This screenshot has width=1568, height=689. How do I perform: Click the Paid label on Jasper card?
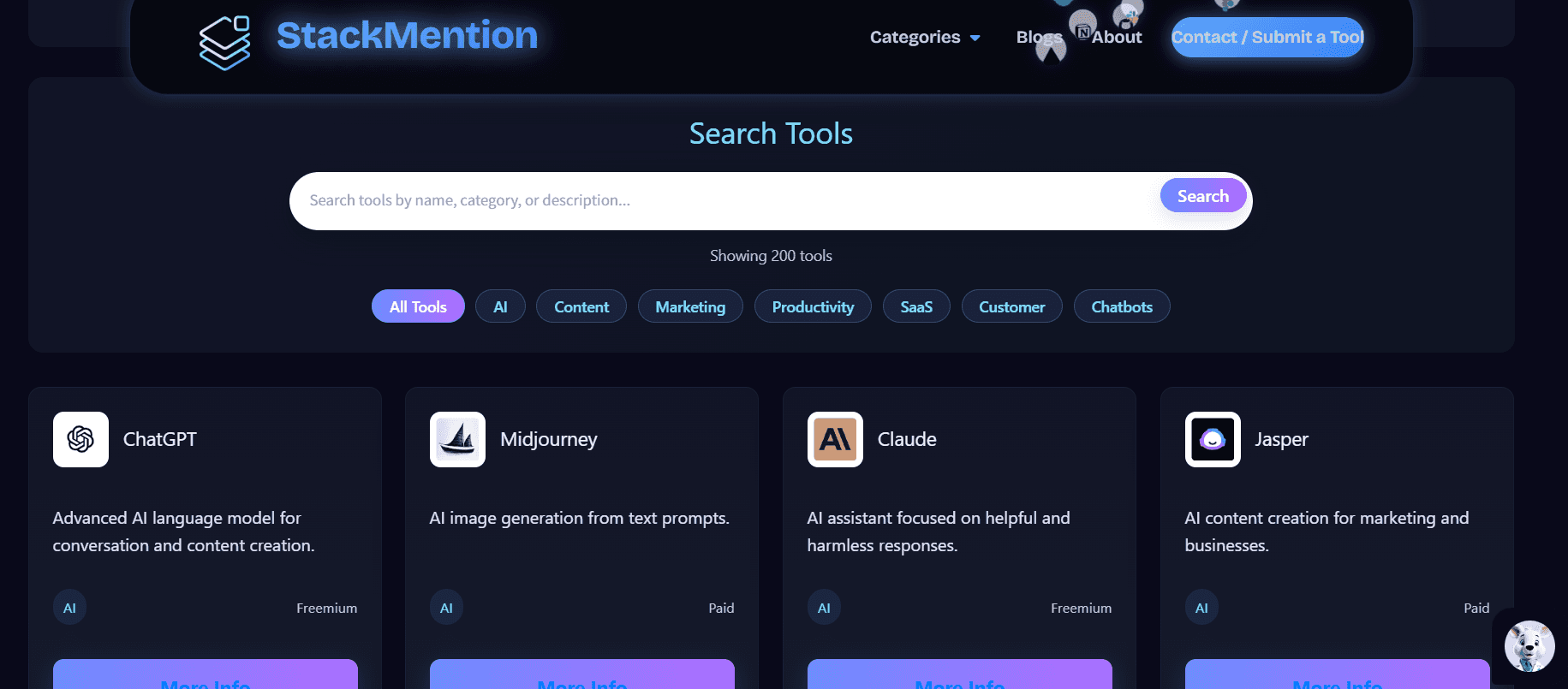click(x=1476, y=608)
